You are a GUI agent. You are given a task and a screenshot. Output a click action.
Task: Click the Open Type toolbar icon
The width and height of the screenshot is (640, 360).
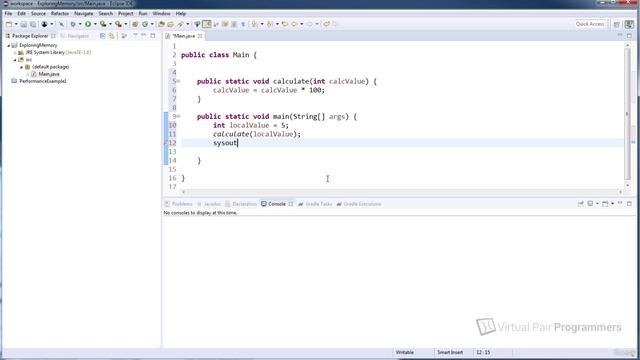[x=162, y=24]
